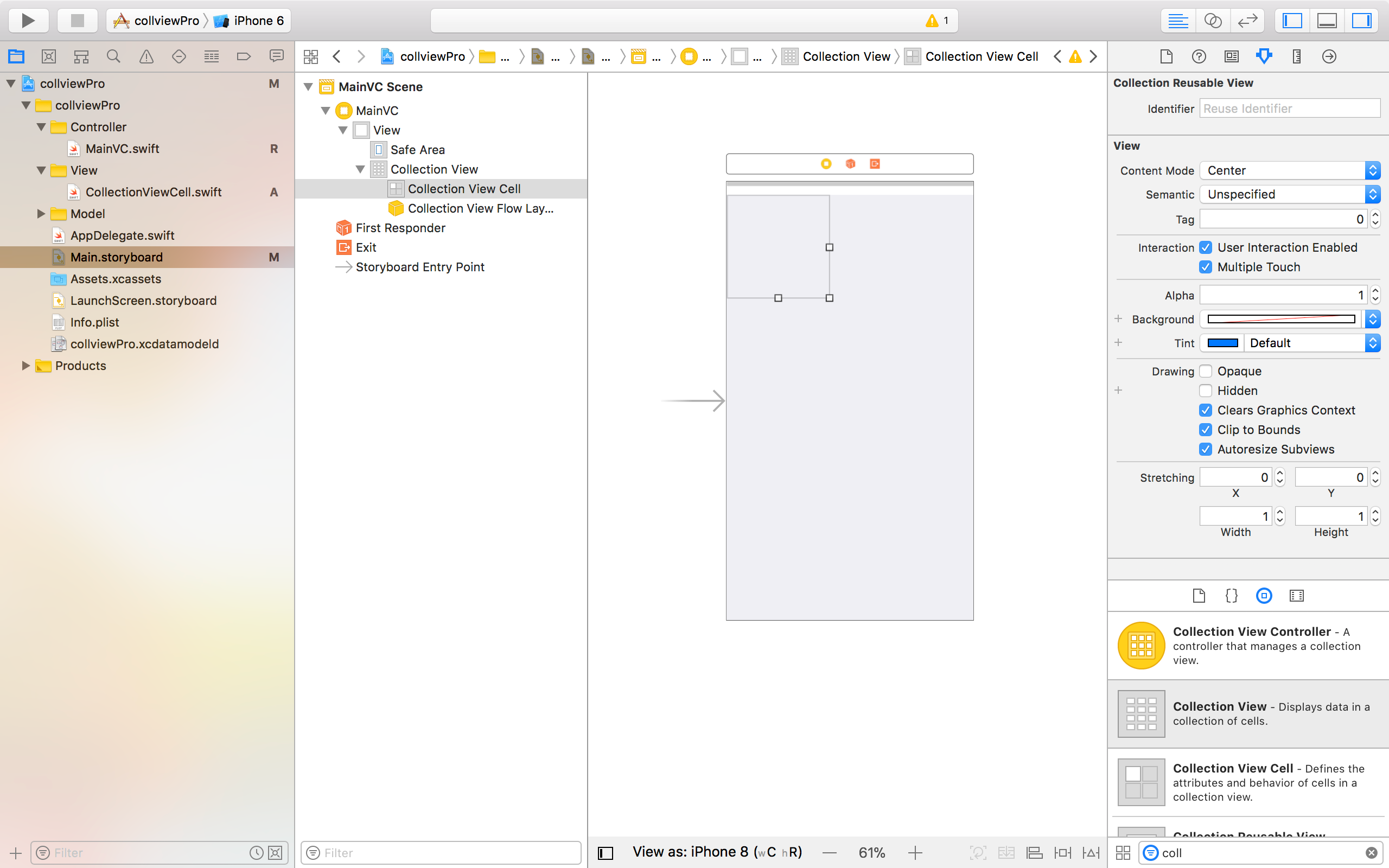
Task: Show the Size inspector
Action: 1297,56
